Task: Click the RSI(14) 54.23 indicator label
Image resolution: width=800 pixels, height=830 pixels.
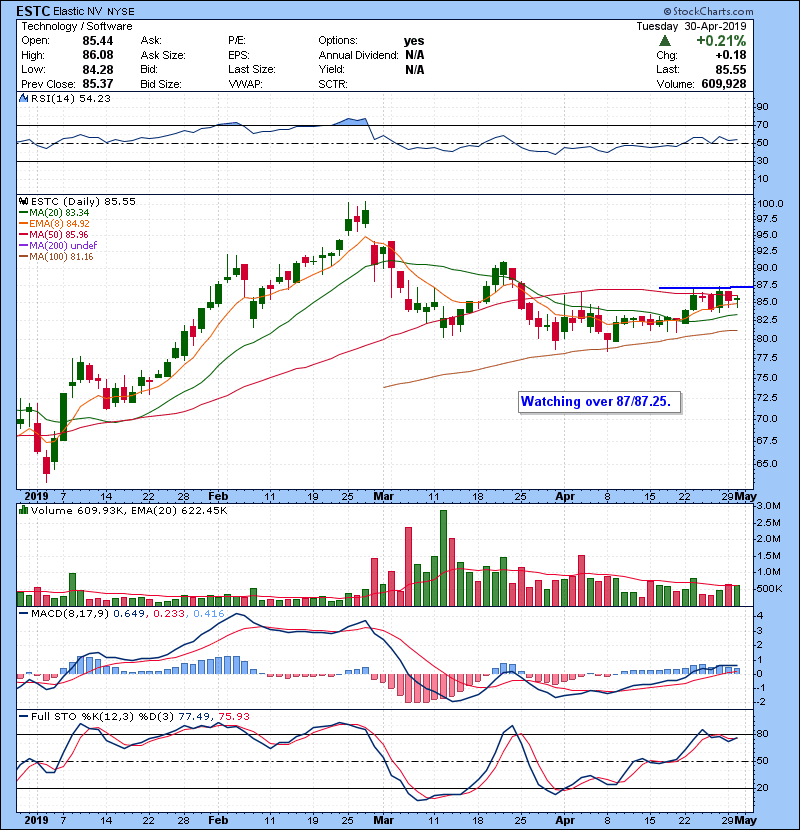Action: tap(70, 98)
